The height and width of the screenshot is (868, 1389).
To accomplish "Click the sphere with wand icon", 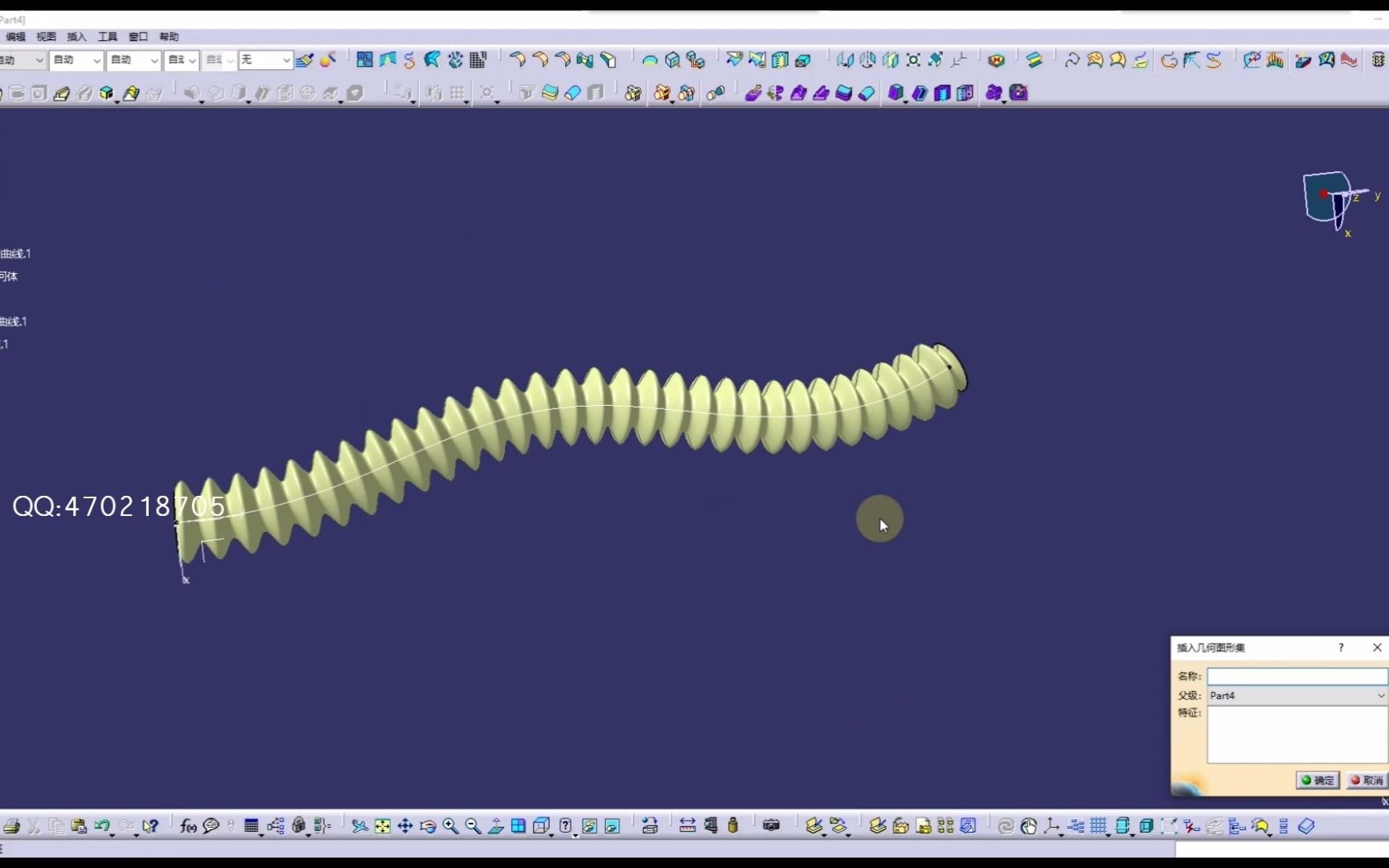I will (x=328, y=60).
